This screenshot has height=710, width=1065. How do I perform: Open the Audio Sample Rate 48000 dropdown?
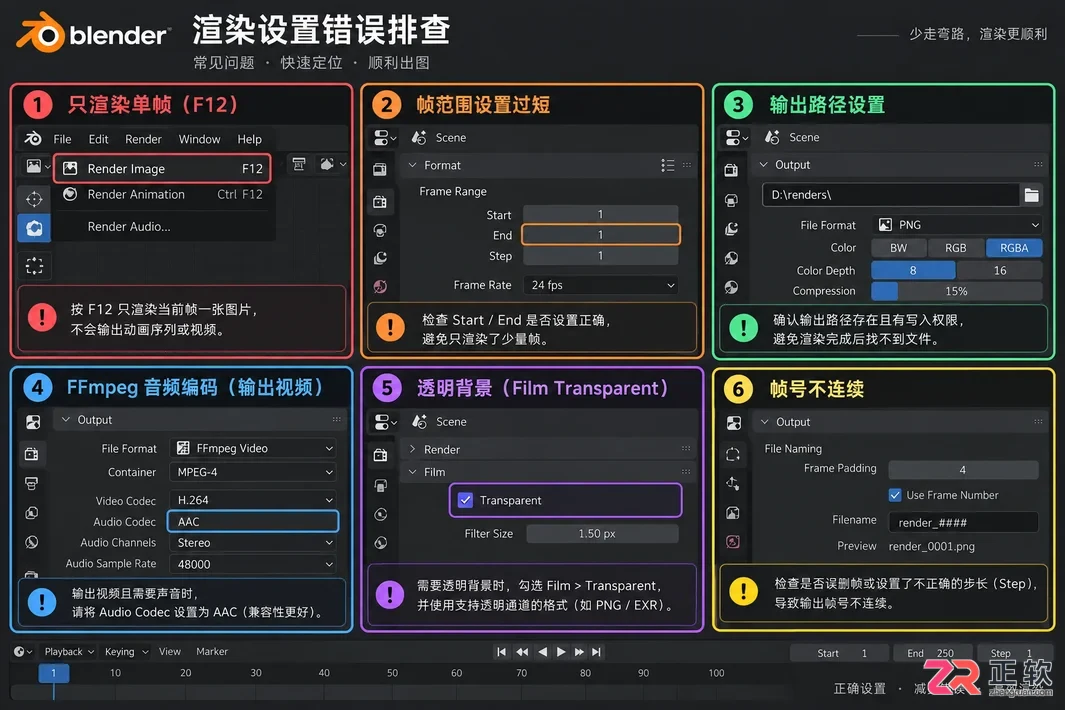tap(253, 564)
